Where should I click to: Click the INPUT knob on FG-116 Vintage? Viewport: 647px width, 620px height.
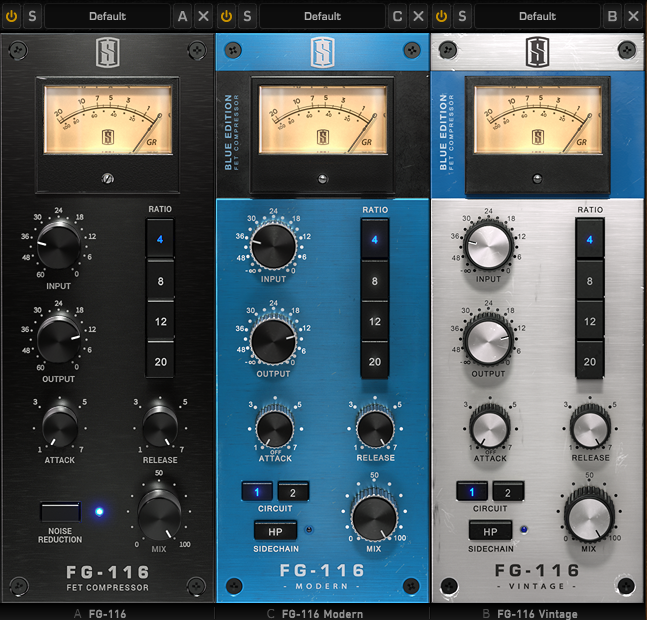488,247
